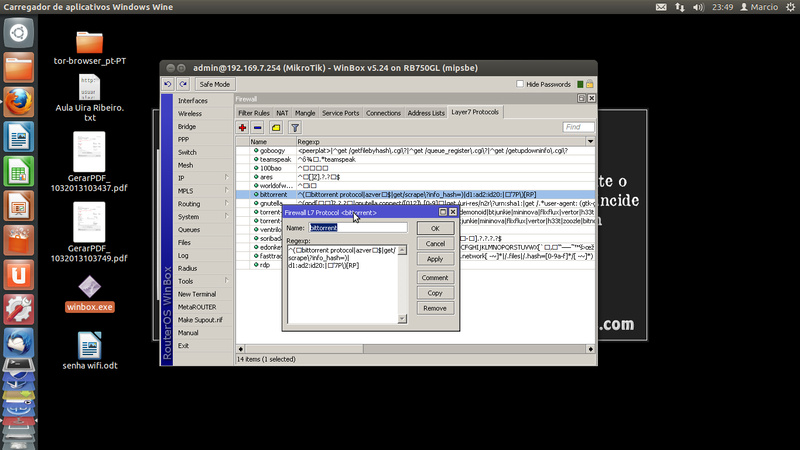Viewport: 800px width, 450px height.
Task: Click the Undo arrow in WinBox toolbar
Action: pos(168,84)
